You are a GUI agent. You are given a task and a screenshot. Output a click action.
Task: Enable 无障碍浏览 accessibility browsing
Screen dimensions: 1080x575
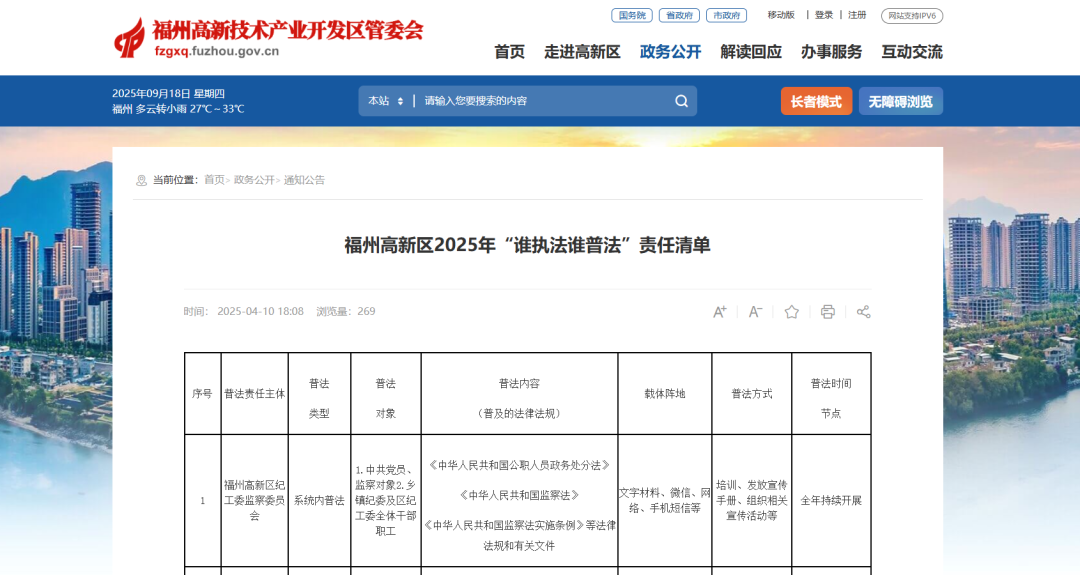click(900, 101)
